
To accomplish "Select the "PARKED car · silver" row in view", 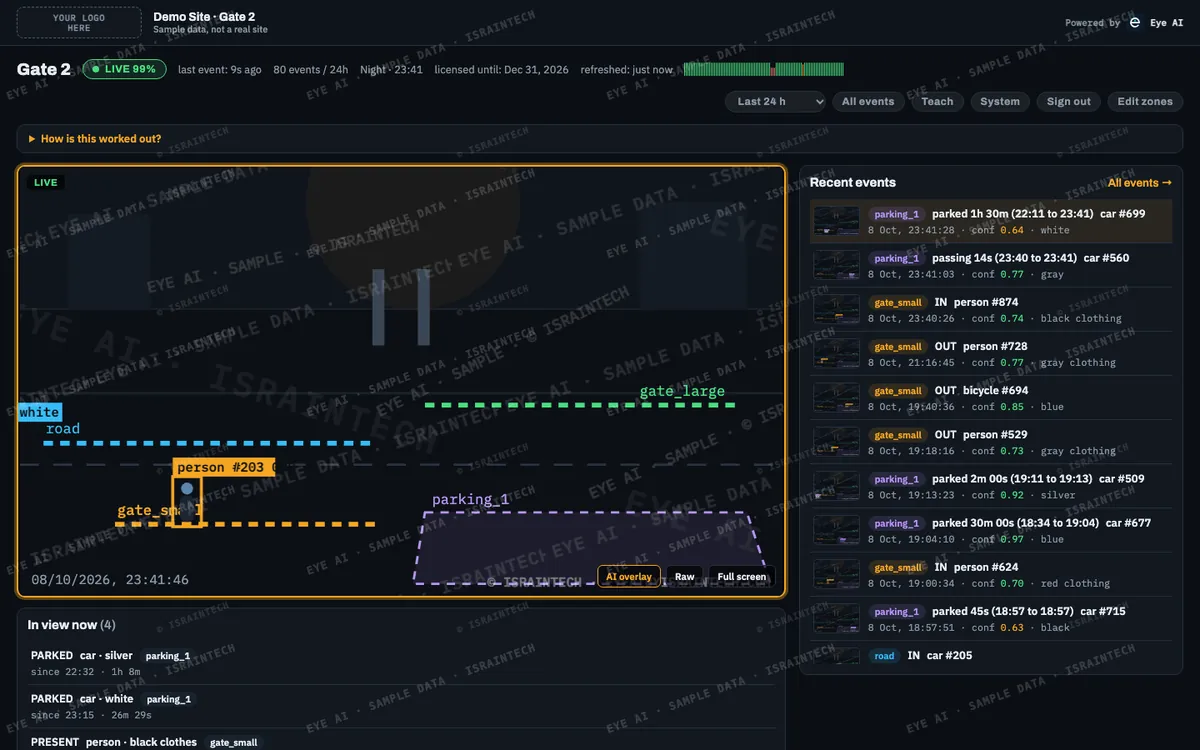I will [401, 663].
